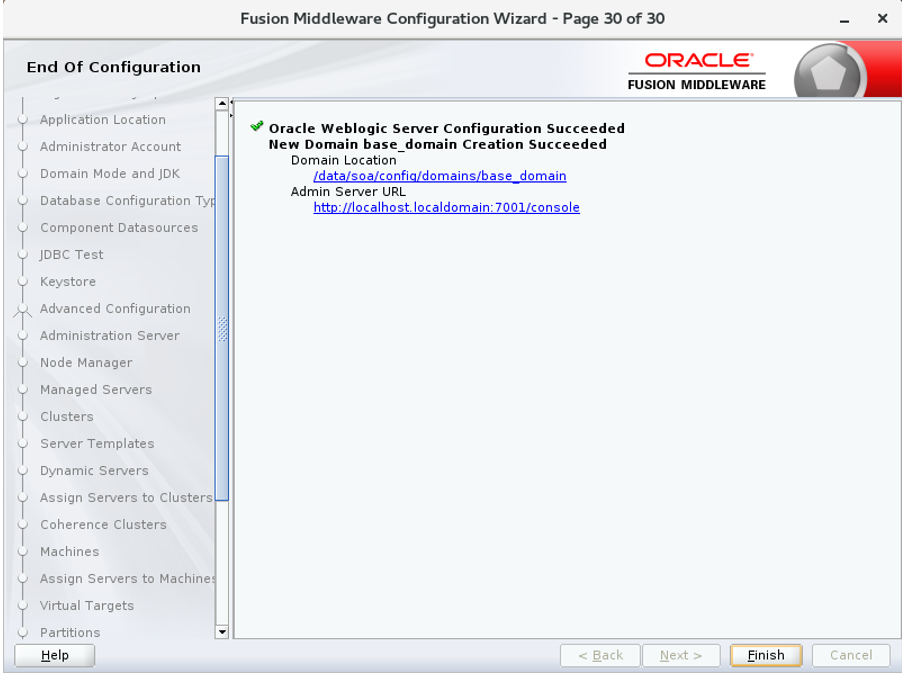Image resolution: width=902 pixels, height=674 pixels.
Task: Close the Configuration Wizard window
Action: 882,18
